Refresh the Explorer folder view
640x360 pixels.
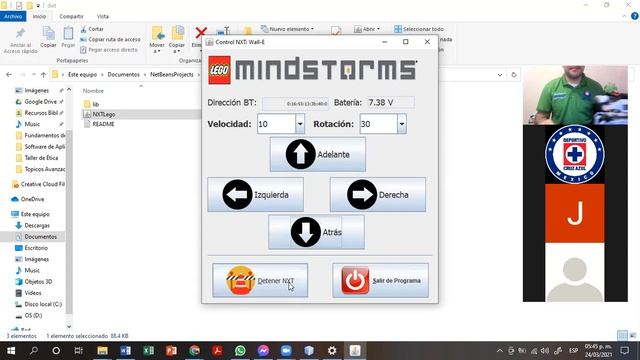click(x=514, y=75)
